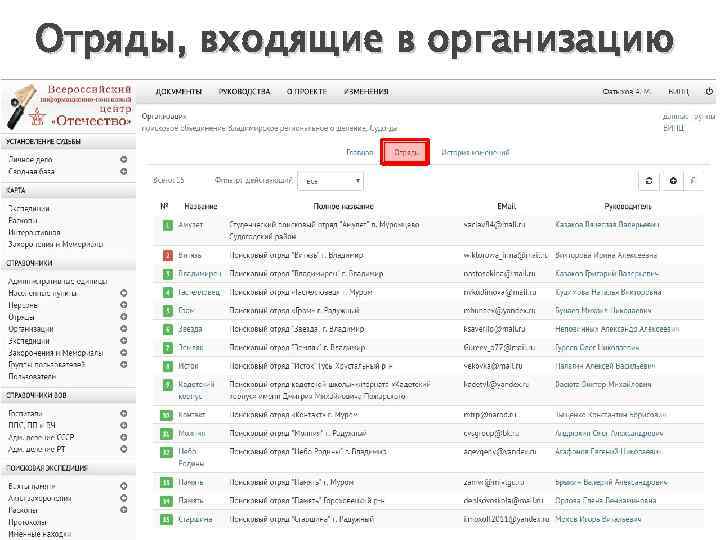Click the plus icon beside Вахты памяти
Image resolution: width=720 pixels, height=540 pixels.
click(x=124, y=486)
